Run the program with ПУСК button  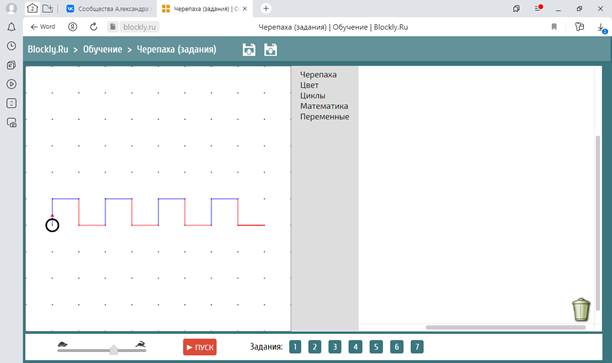[x=200, y=347]
